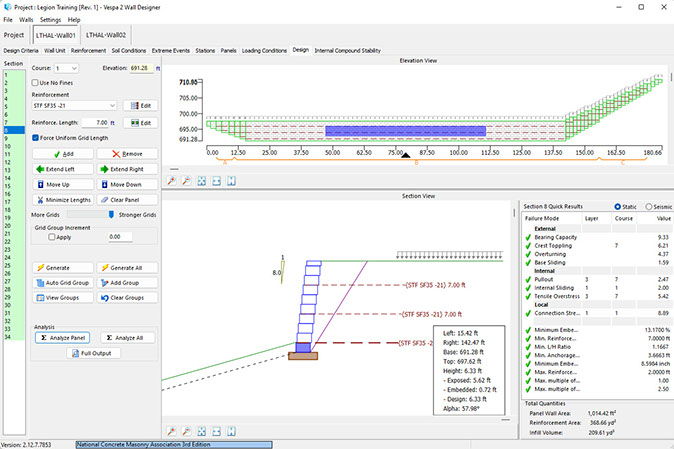Image resolution: width=674 pixels, height=449 pixels.
Task: Click Clear Panel eraser button
Action: point(126,200)
